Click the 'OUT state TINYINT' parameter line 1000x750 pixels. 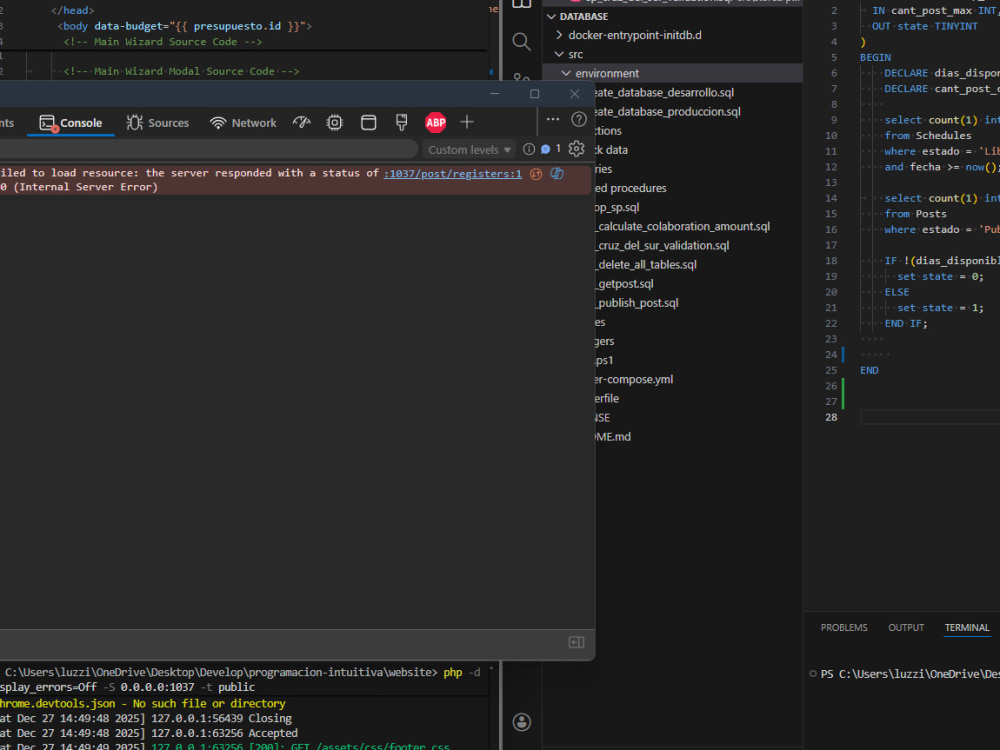coord(925,26)
